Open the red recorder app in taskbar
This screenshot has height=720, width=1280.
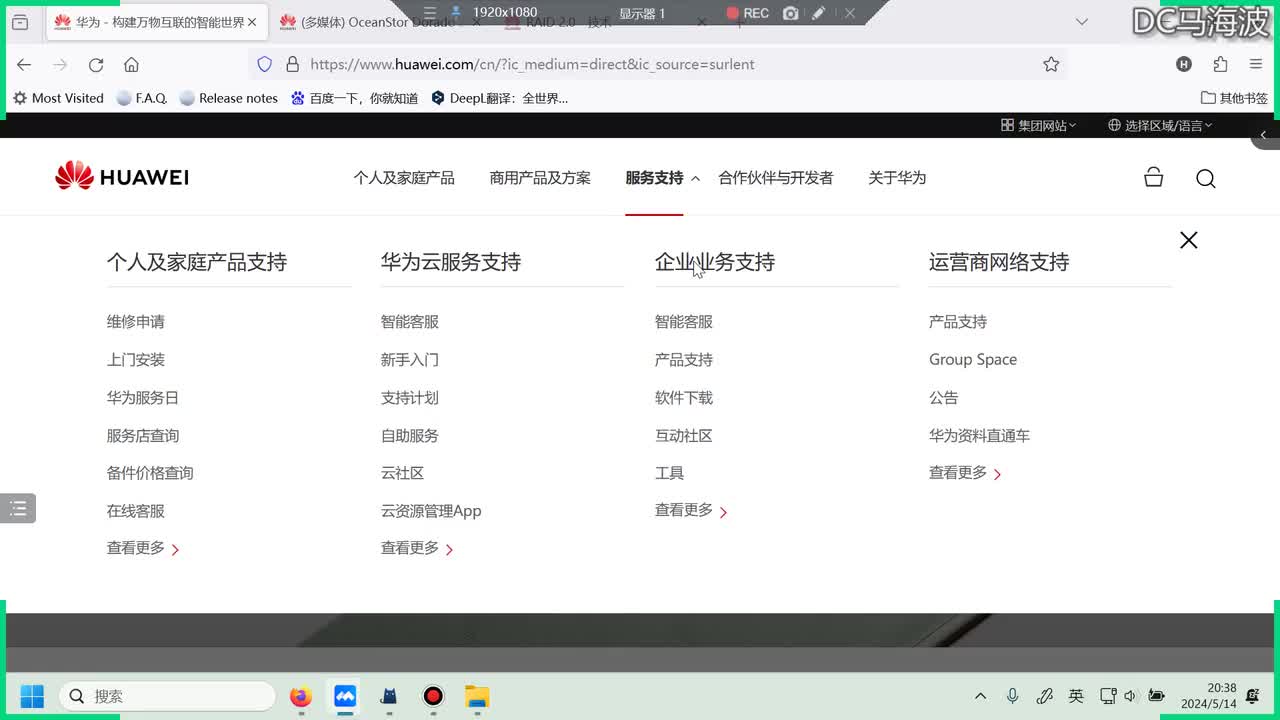tap(433, 696)
